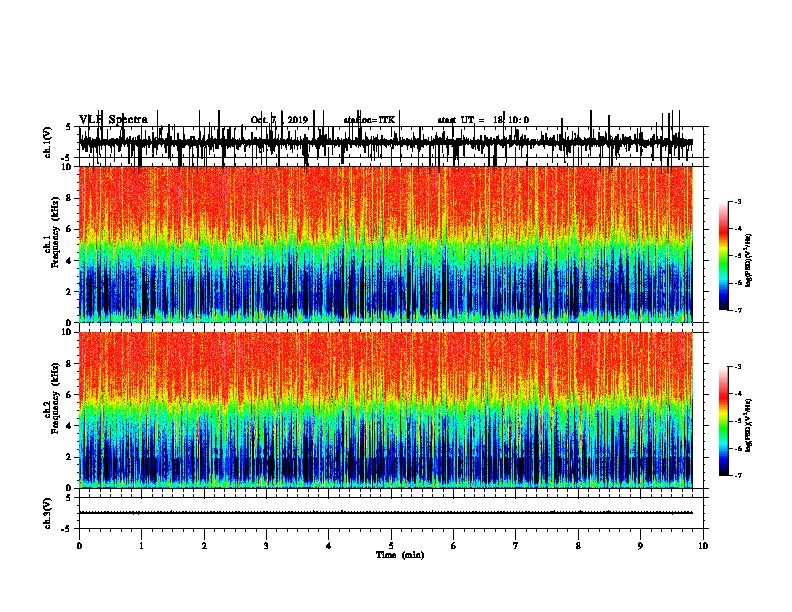Click the ch.1 frequency axis "6" kHz tick label
This screenshot has height=612, width=792.
coord(69,229)
